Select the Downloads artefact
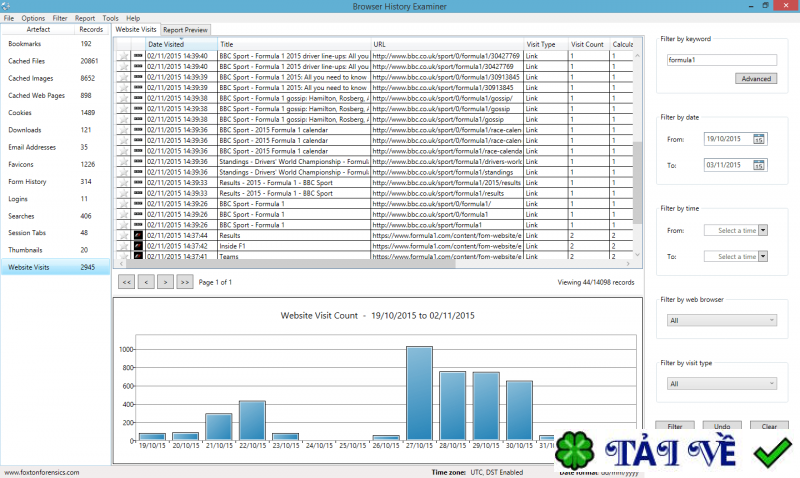This screenshot has width=800, height=478. [55, 130]
